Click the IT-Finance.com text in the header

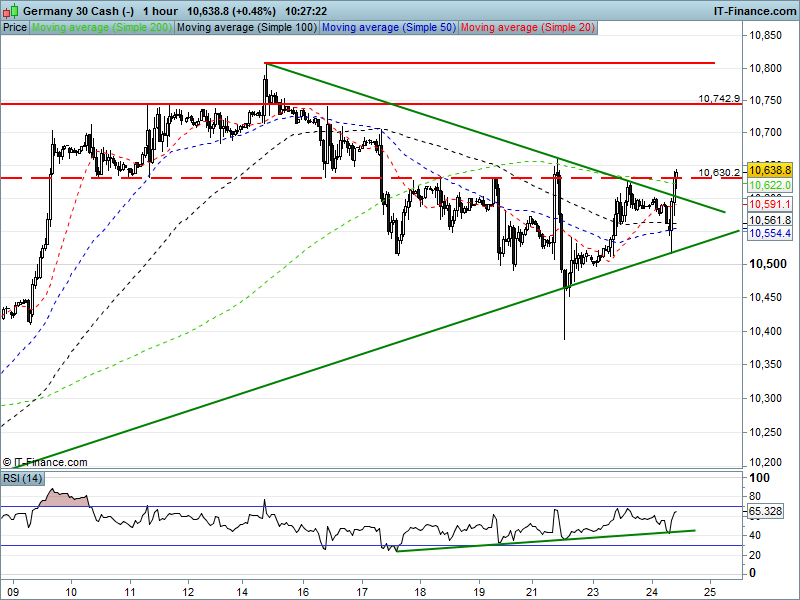pyautogui.click(x=755, y=11)
